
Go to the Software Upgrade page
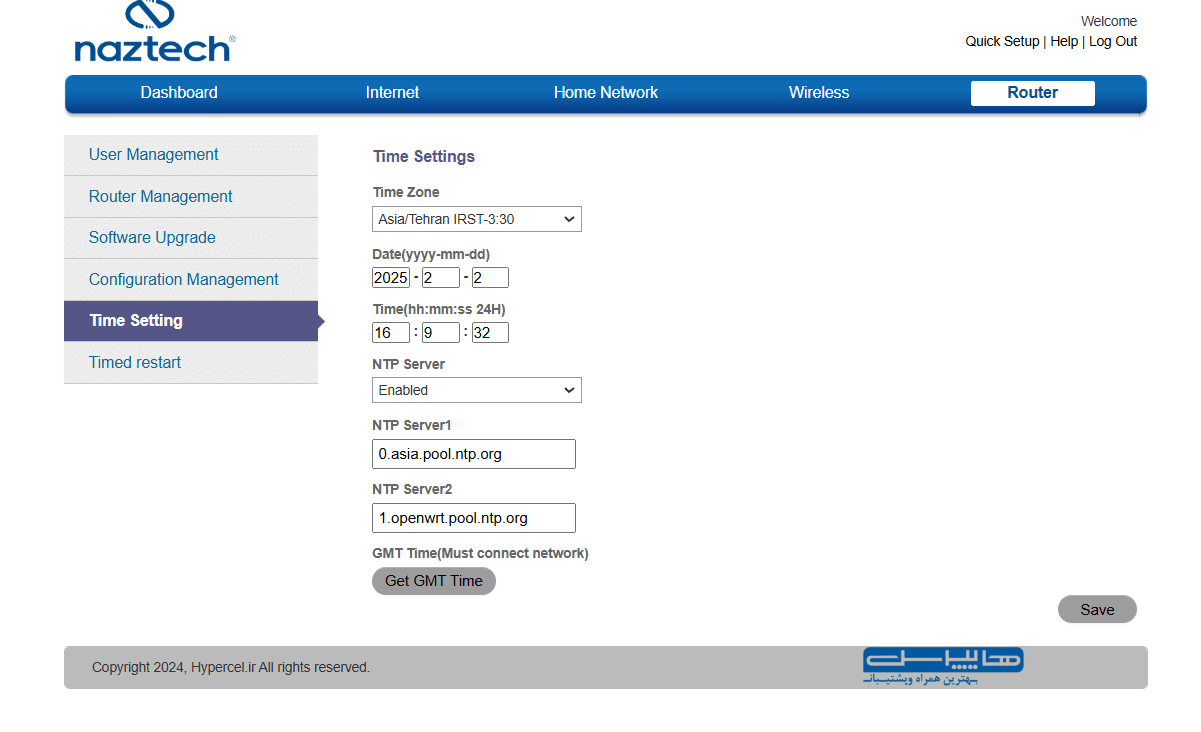pyautogui.click(x=152, y=238)
